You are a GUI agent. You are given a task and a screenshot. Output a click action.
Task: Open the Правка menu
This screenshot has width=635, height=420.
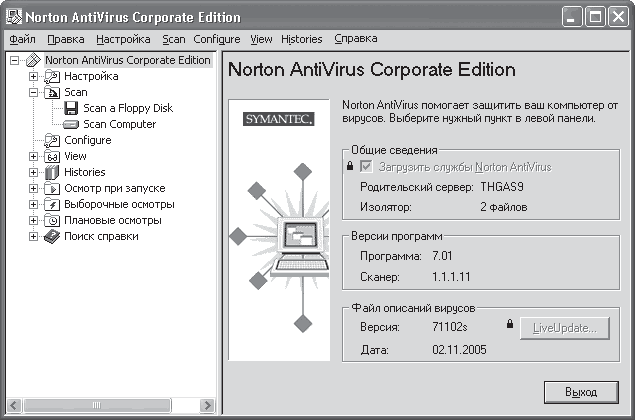pyautogui.click(x=66, y=39)
